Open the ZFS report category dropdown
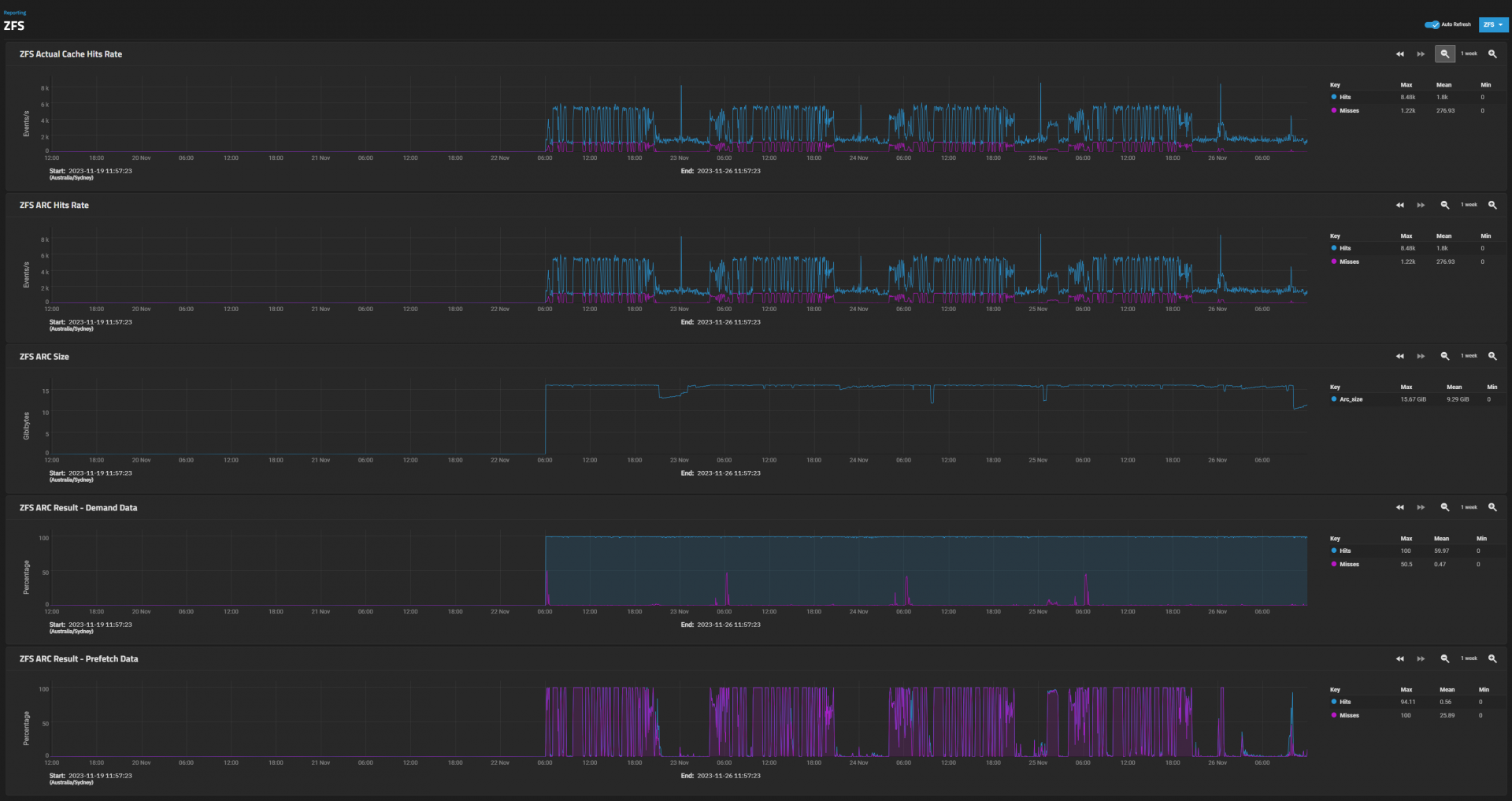 tap(1493, 24)
